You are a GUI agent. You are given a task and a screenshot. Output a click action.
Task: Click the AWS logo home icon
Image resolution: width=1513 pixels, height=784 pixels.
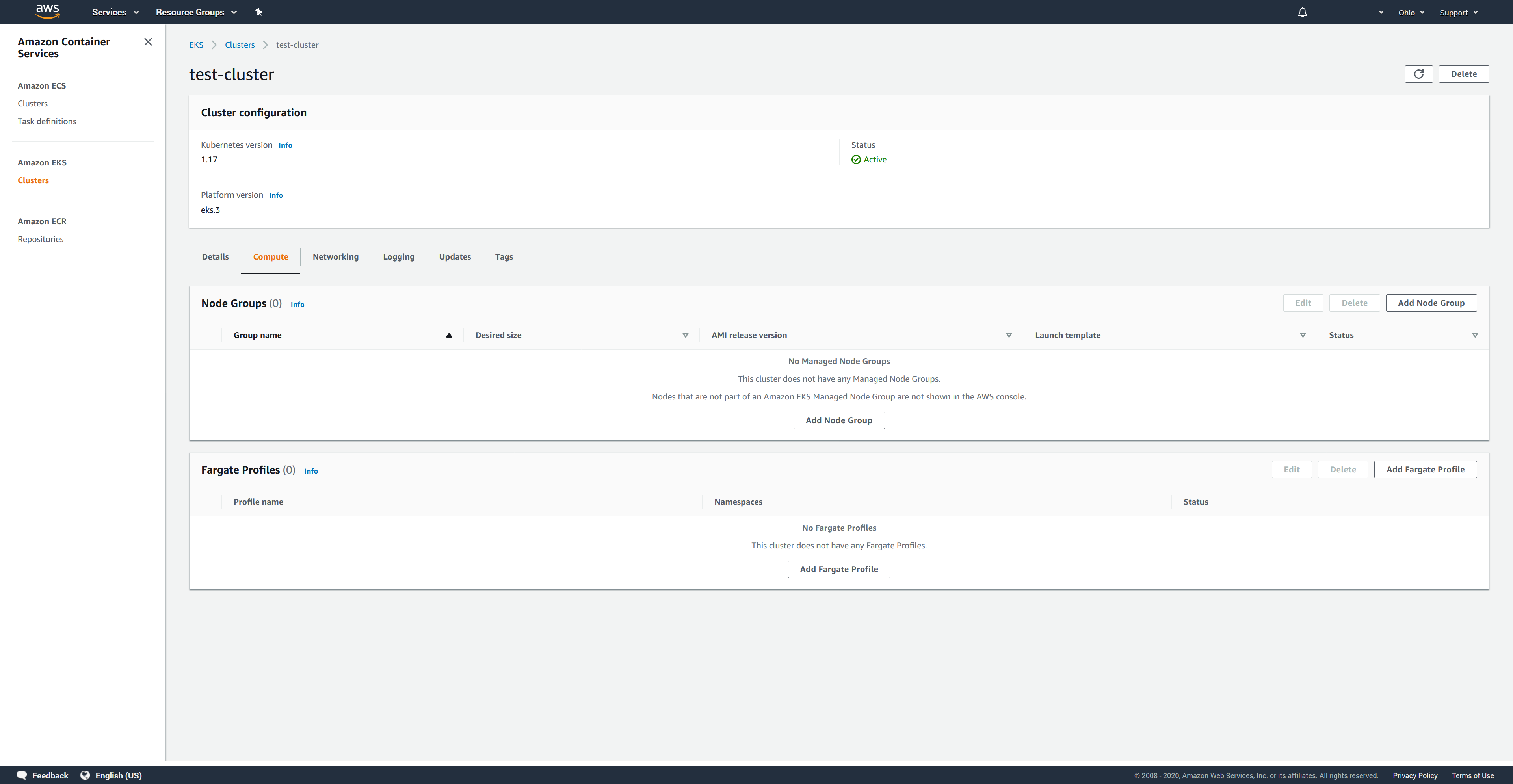point(48,11)
